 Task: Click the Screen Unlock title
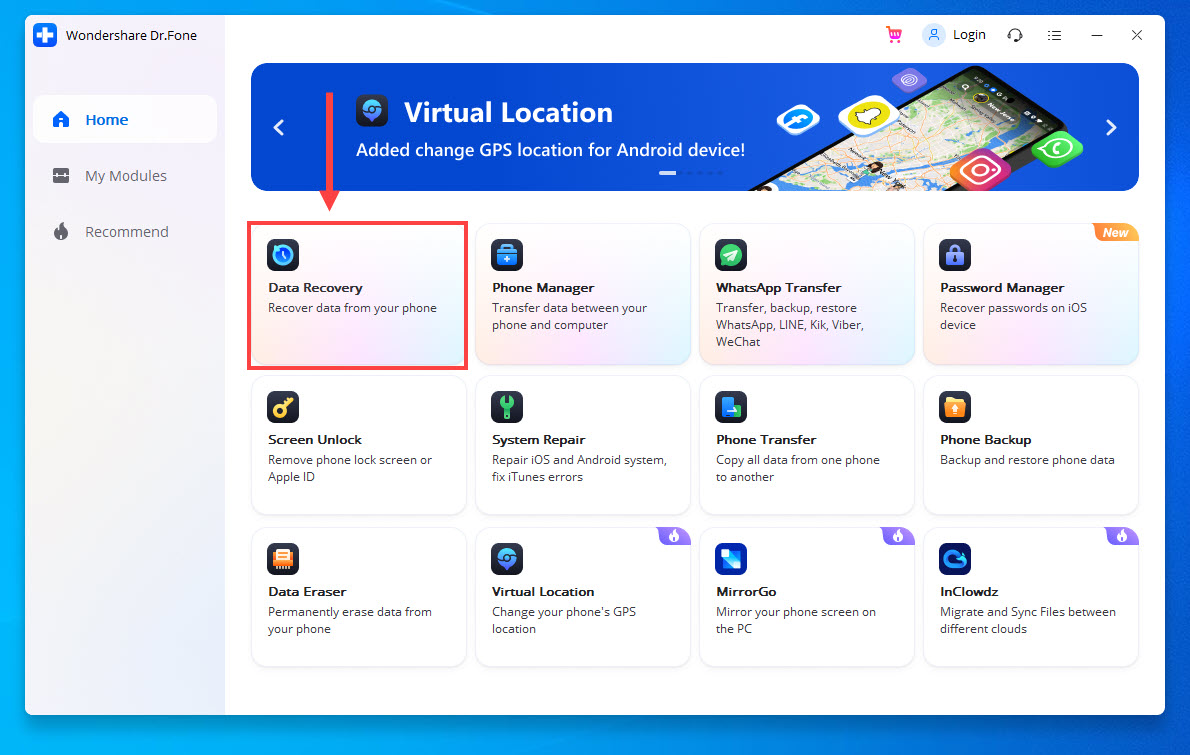click(x=314, y=439)
